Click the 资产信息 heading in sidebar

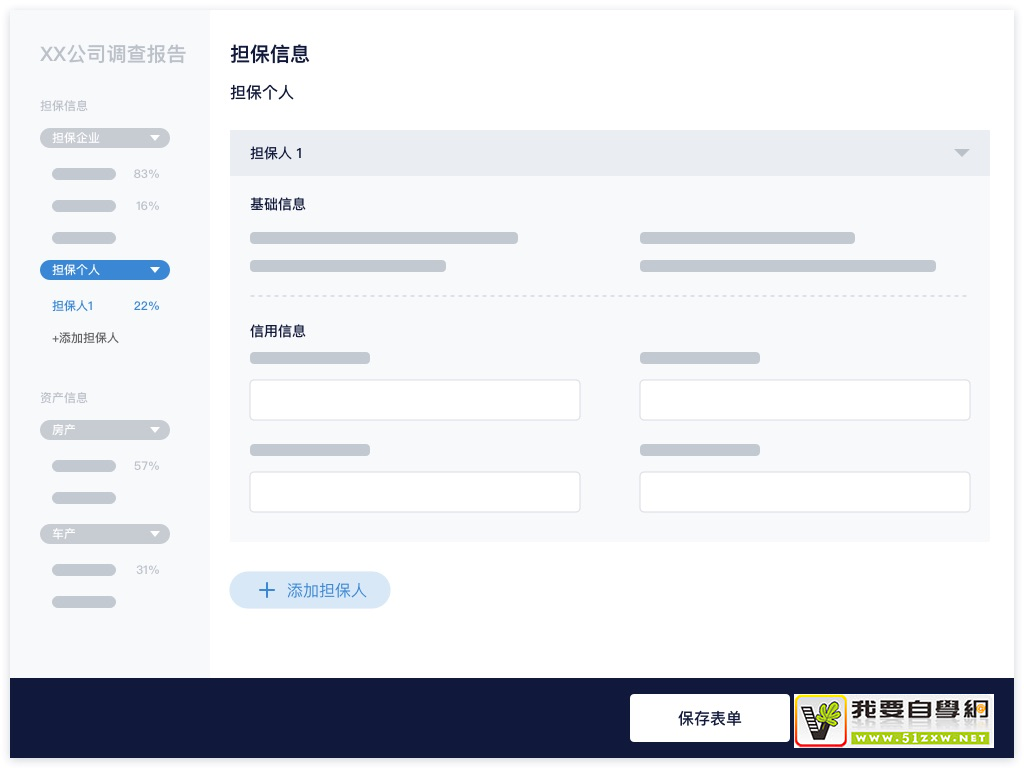click(x=63, y=397)
